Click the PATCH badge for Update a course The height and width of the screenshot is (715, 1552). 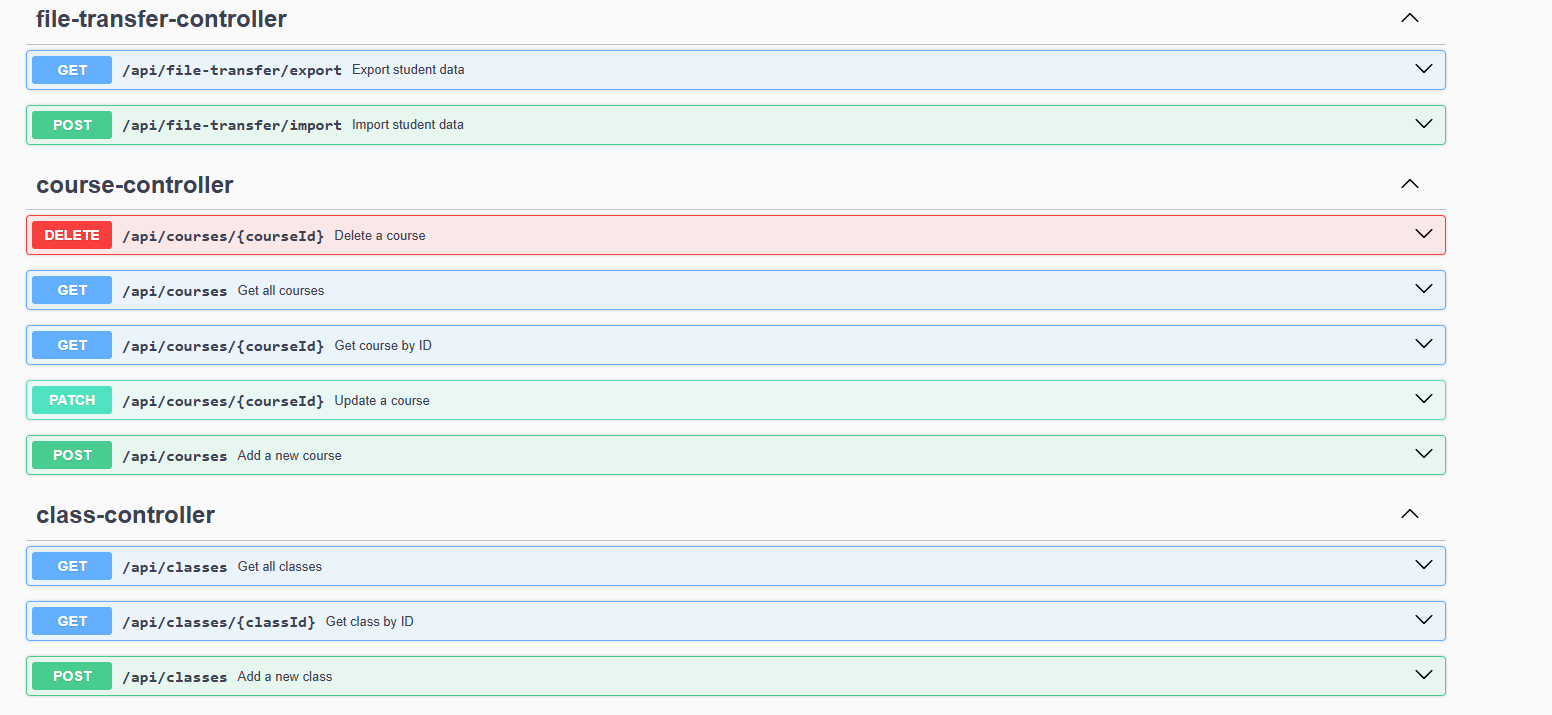(72, 400)
